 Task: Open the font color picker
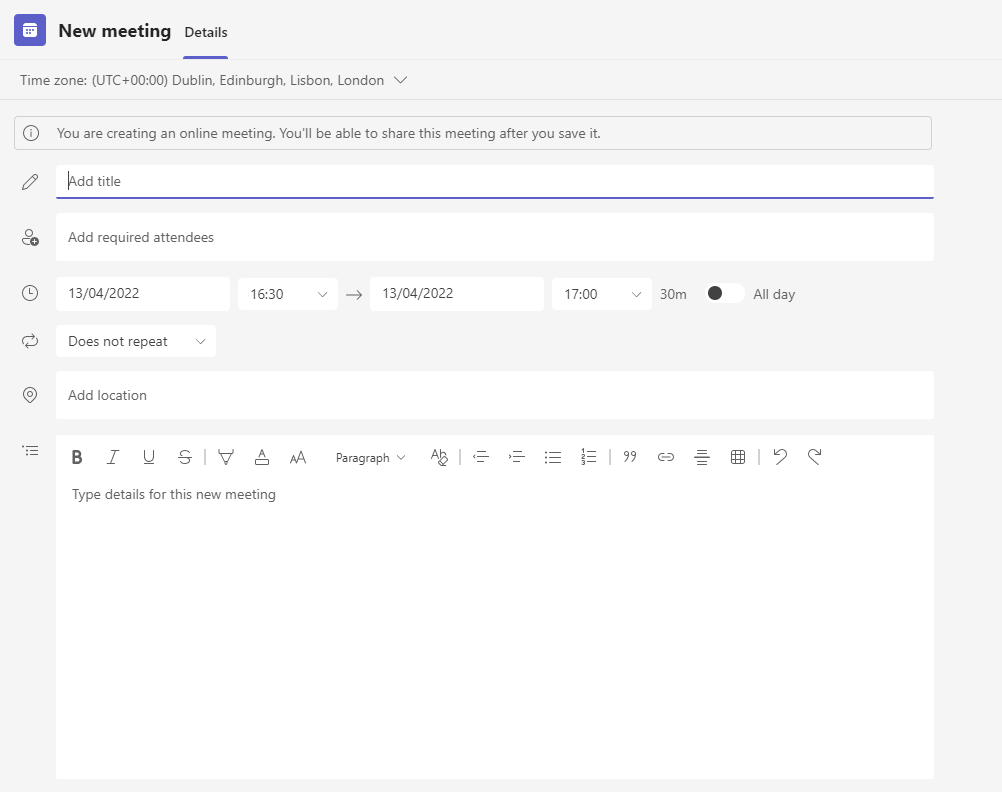tap(262, 457)
